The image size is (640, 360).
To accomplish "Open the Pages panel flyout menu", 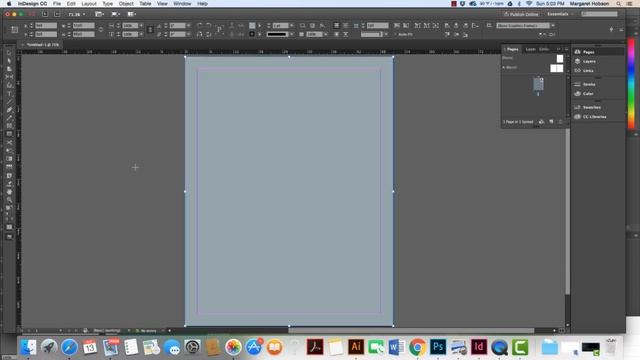I will [x=566, y=49].
